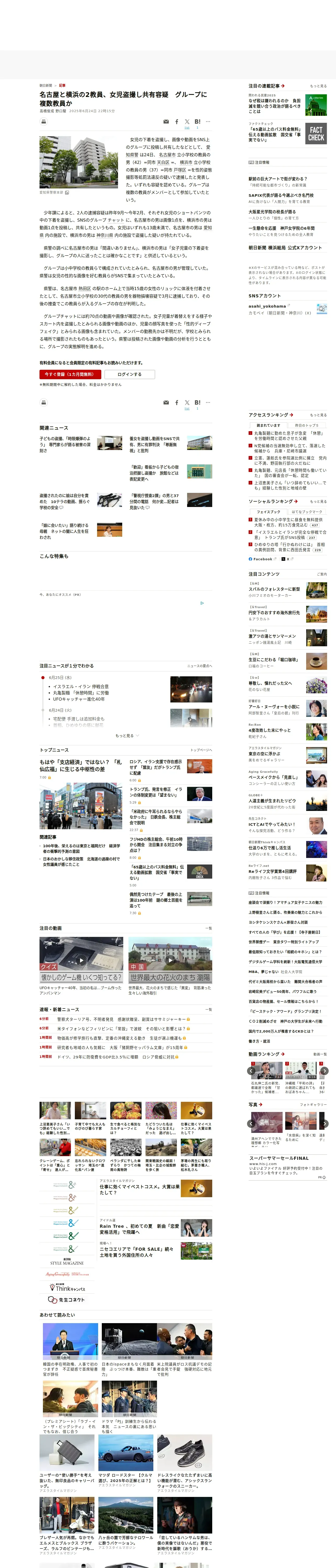Go to 朝日新聞 breadcrumb home

pos(46,85)
